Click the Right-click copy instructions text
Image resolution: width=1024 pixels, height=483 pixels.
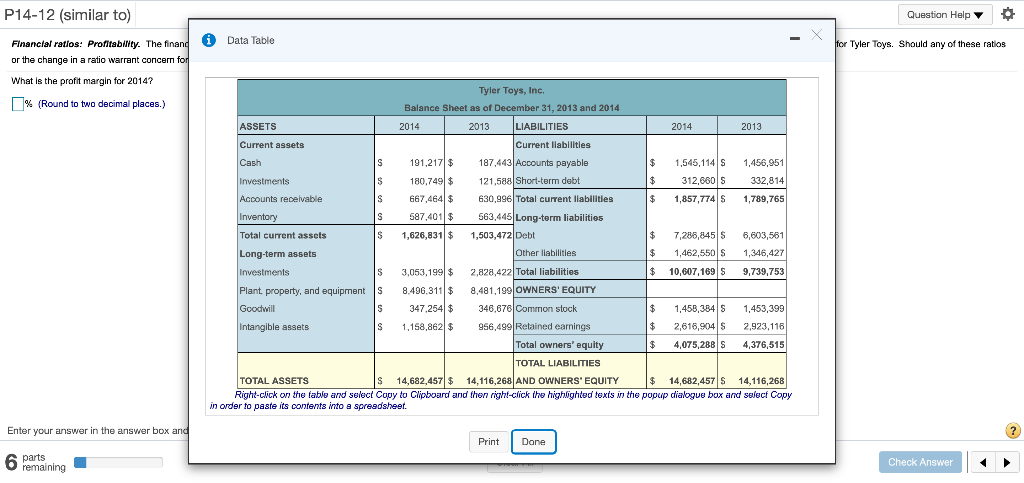pos(501,400)
